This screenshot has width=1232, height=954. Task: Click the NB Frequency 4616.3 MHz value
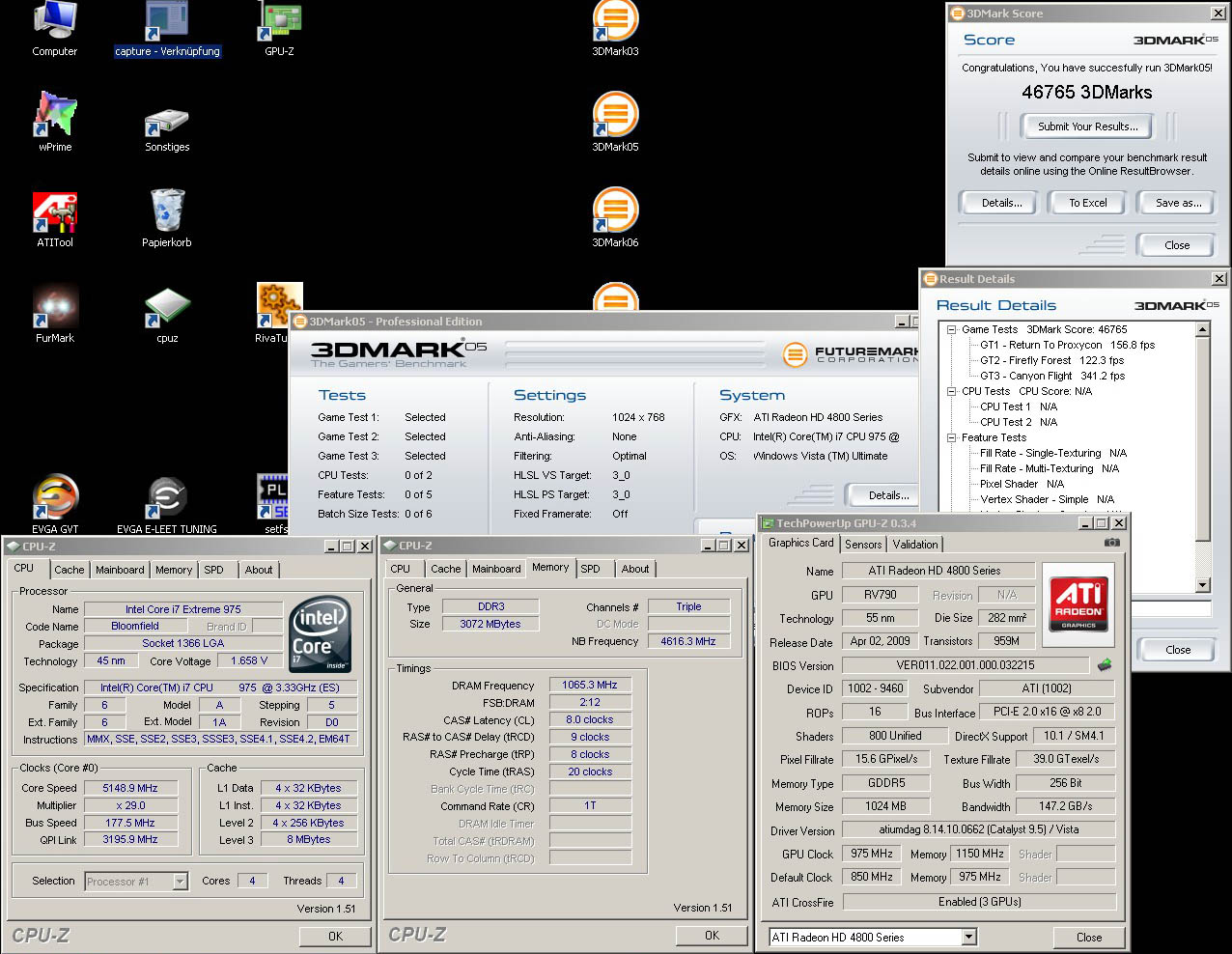click(688, 641)
